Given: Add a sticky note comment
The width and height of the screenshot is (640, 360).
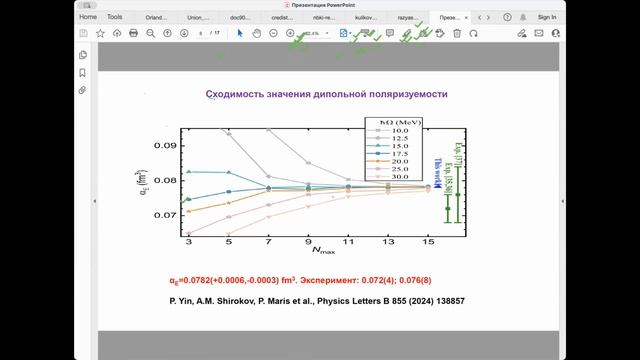Looking at the screenshot, I should tap(390, 33).
